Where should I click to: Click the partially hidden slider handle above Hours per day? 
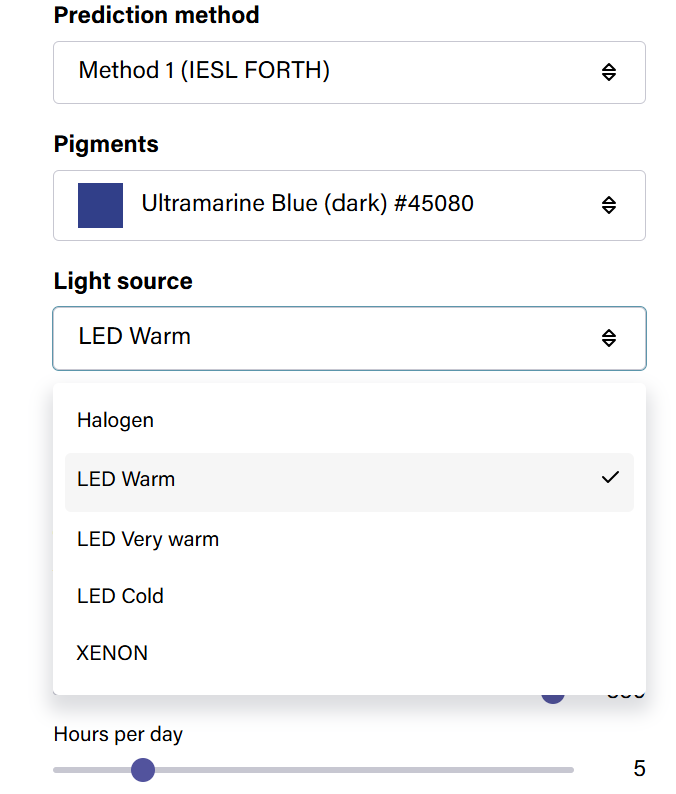[x=553, y=699]
